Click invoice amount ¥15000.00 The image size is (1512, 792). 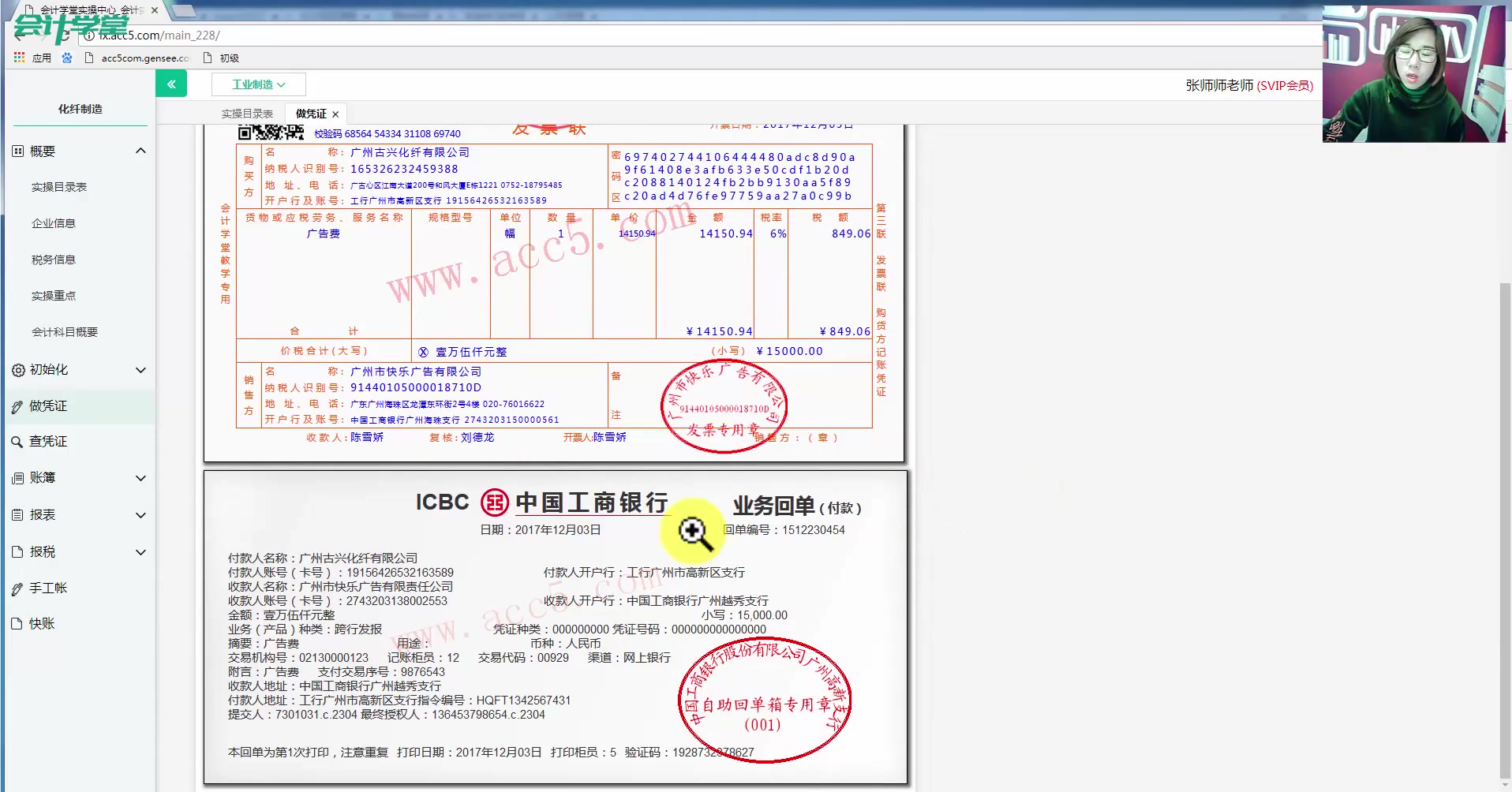point(789,351)
